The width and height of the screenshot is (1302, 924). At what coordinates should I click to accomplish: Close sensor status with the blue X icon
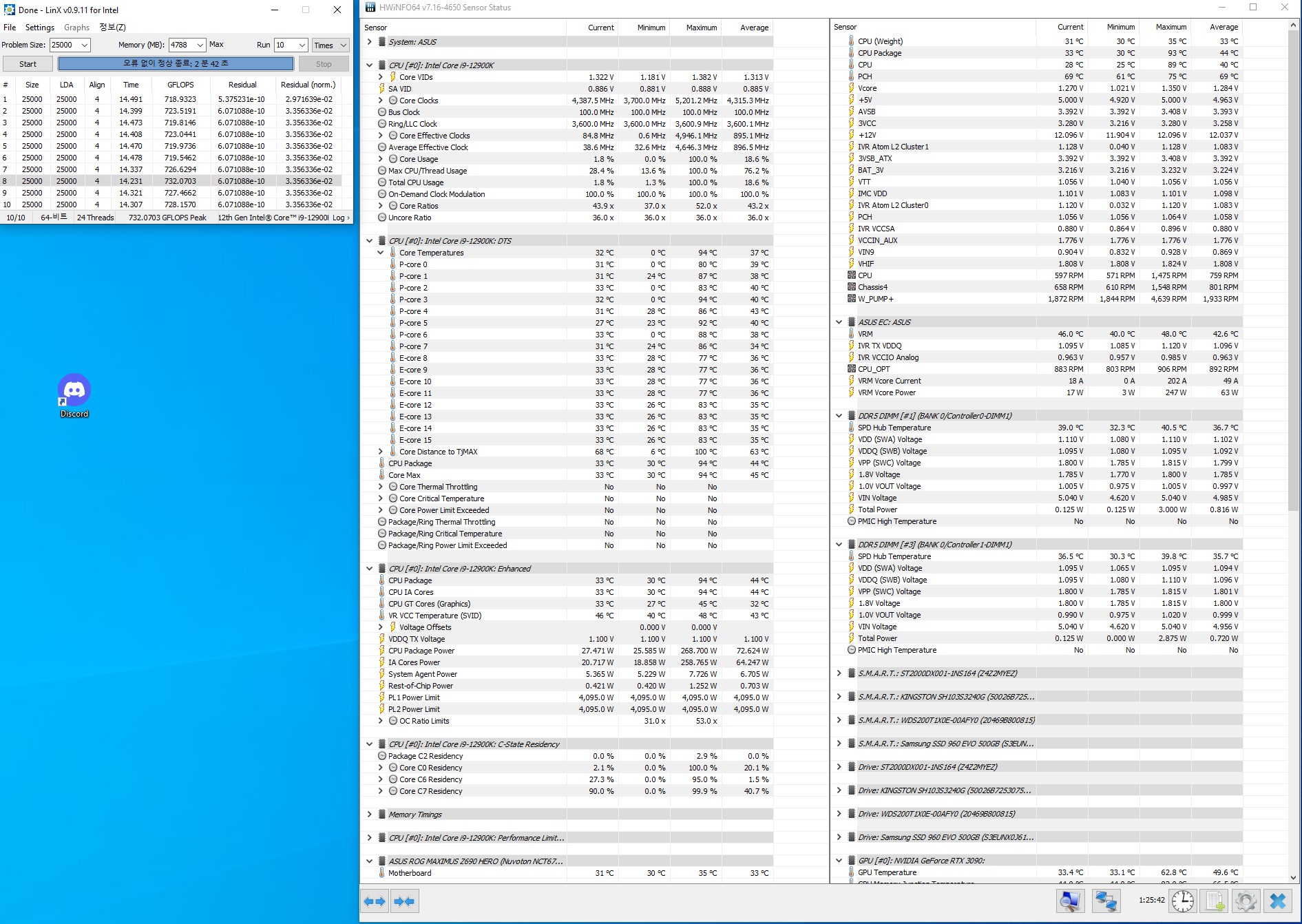(x=1278, y=901)
